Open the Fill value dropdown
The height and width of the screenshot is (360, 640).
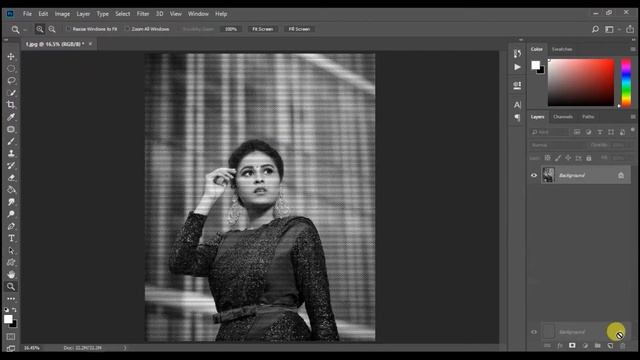pos(623,158)
